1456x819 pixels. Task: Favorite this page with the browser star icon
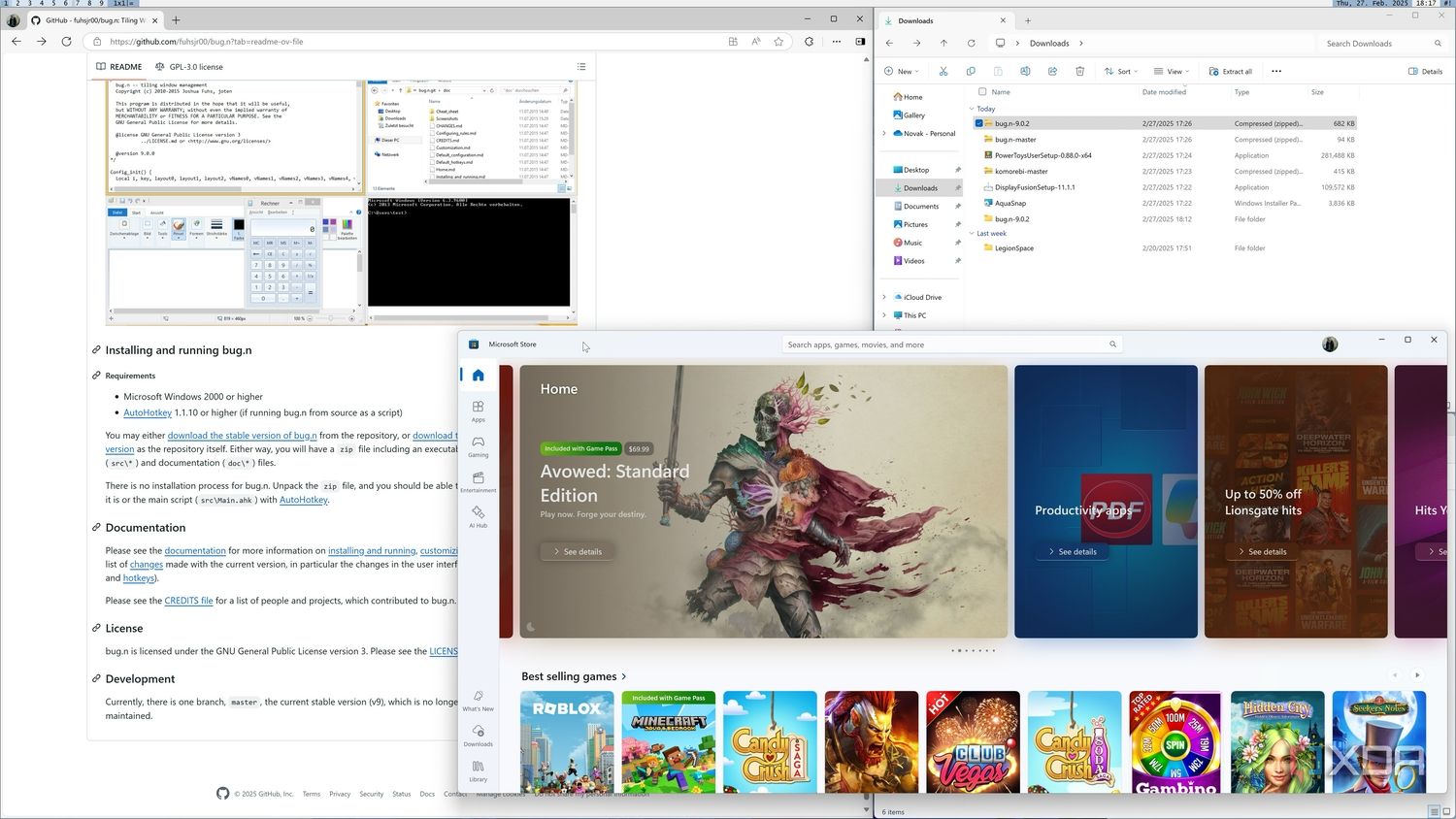click(x=778, y=42)
